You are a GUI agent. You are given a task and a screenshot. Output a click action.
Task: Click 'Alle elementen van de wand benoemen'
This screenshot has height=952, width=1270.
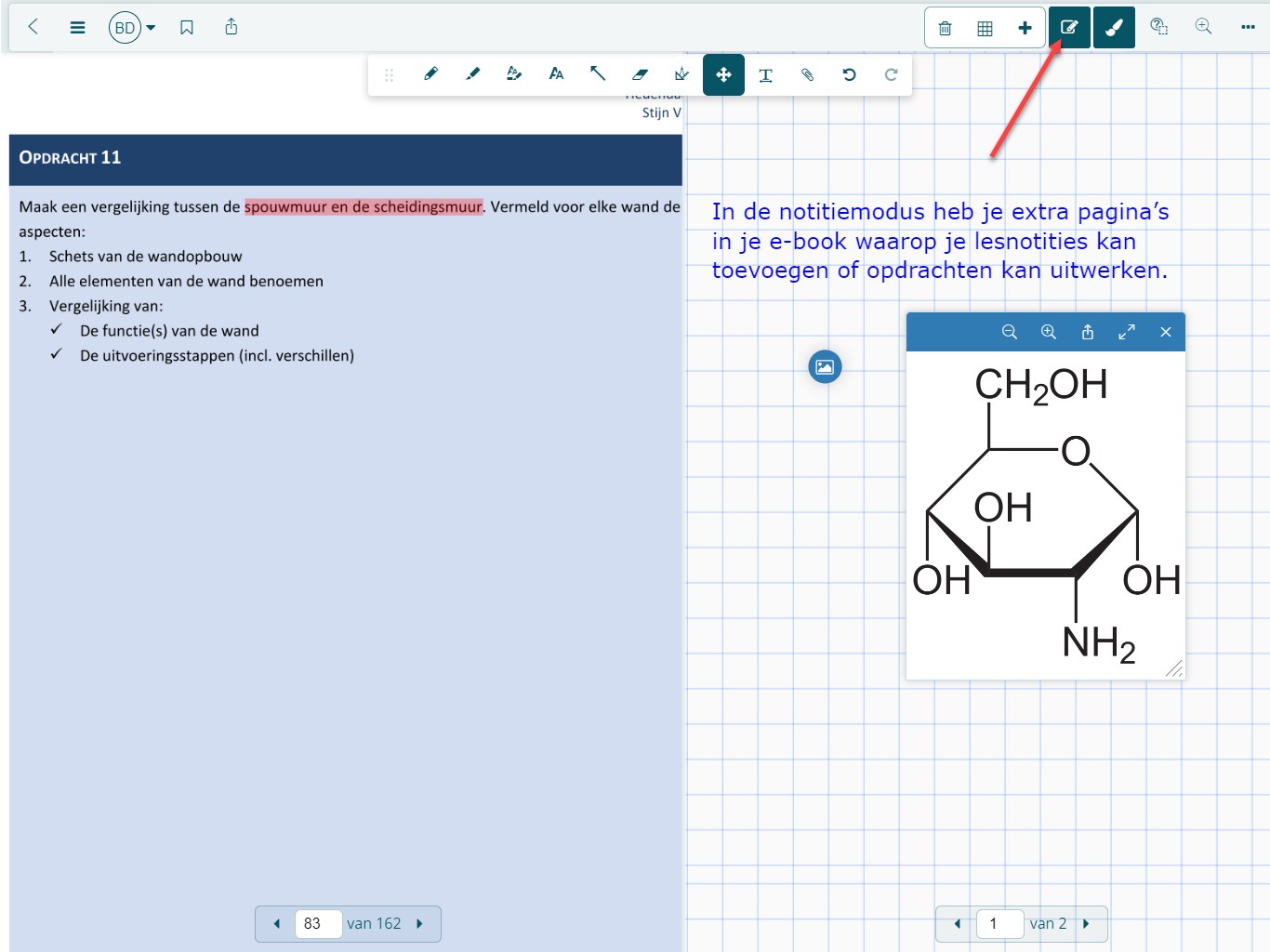(x=186, y=281)
